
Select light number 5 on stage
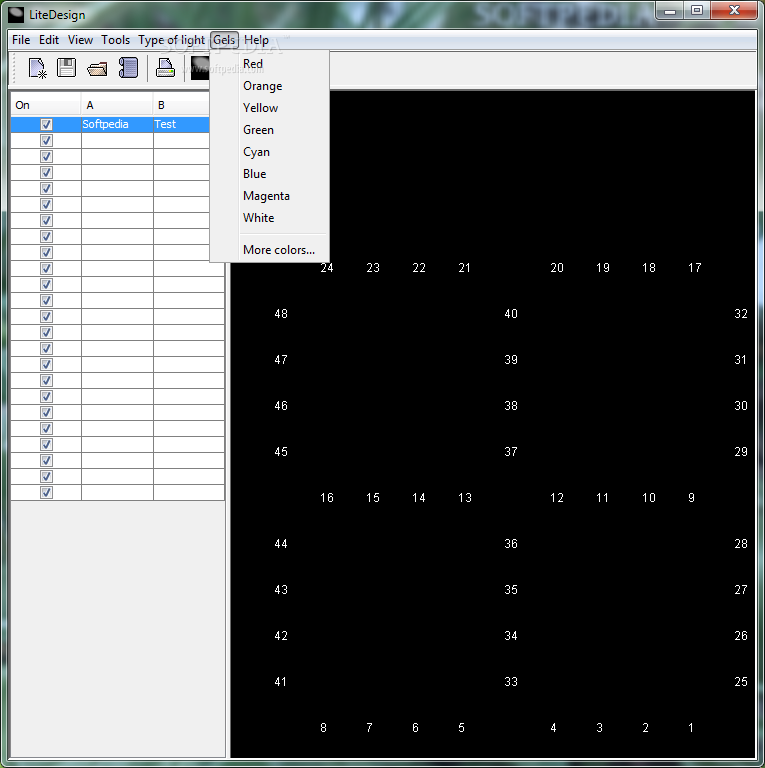[461, 728]
